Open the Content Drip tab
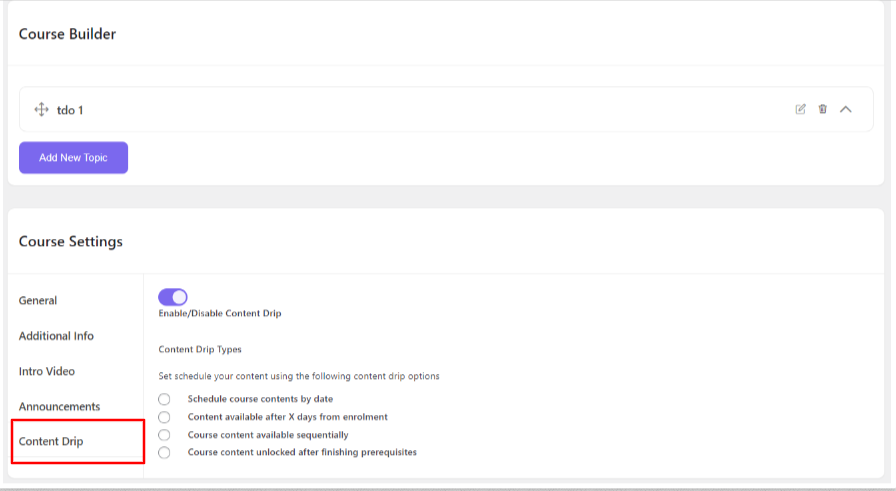The image size is (896, 491). tap(51, 442)
